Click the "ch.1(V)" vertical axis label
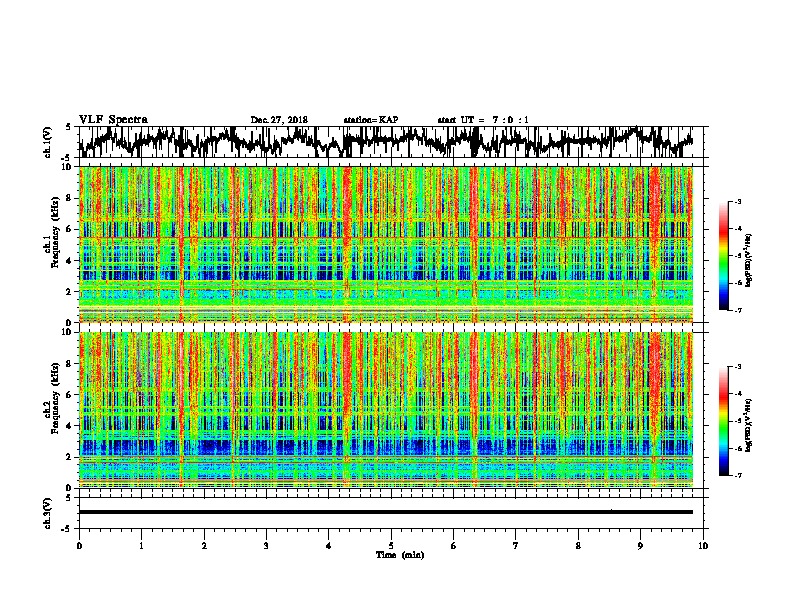The image size is (792, 612). tap(47, 142)
